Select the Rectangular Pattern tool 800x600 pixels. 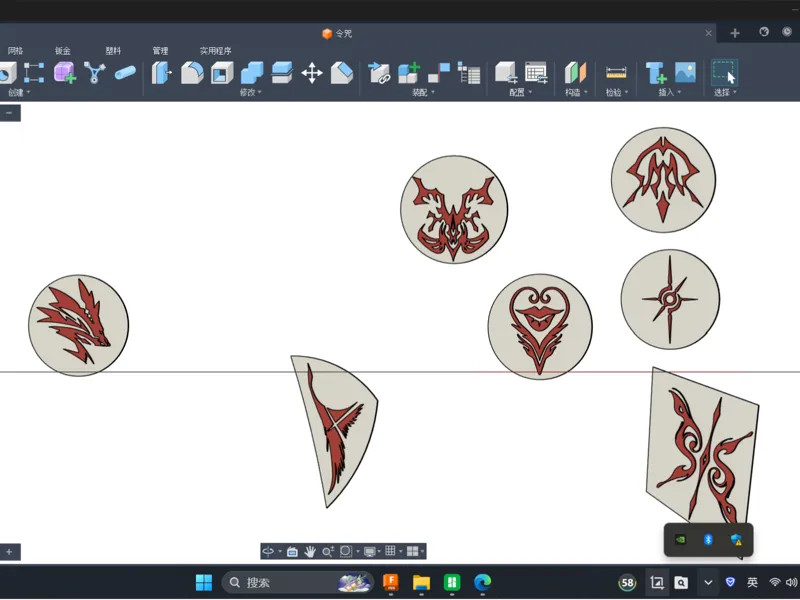click(34, 73)
